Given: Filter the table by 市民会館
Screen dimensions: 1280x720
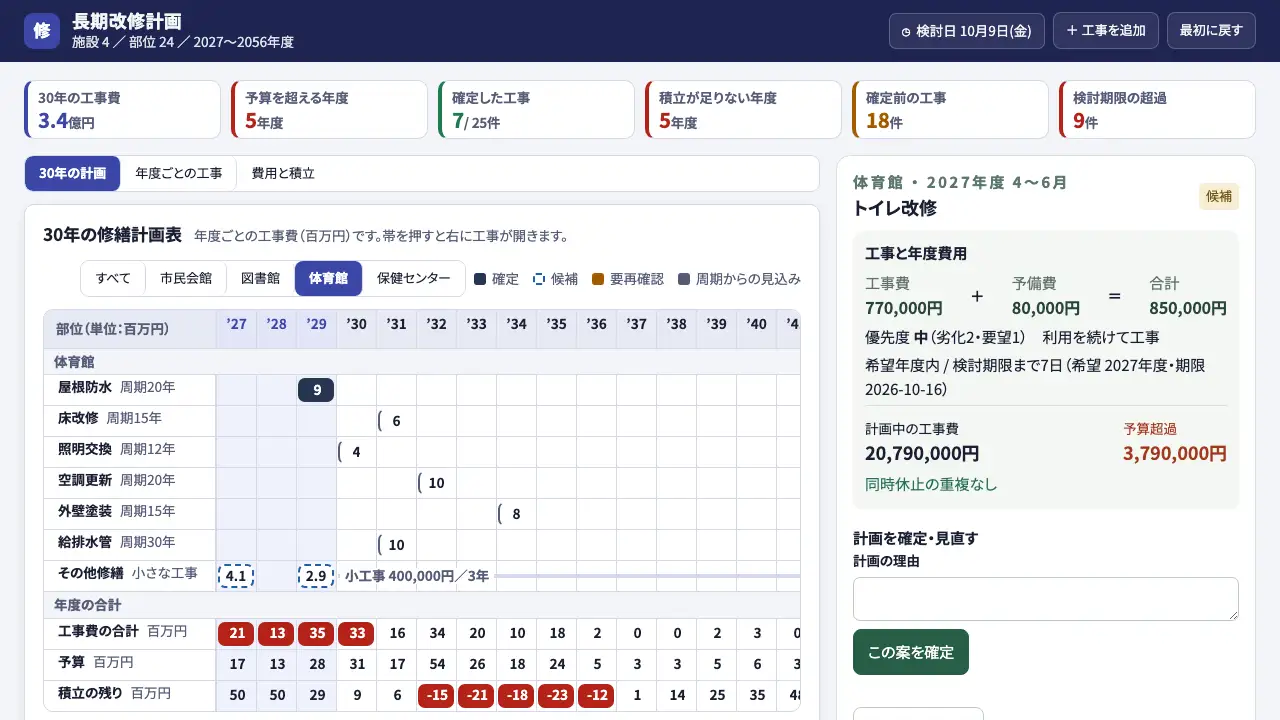Looking at the screenshot, I should (x=186, y=279).
